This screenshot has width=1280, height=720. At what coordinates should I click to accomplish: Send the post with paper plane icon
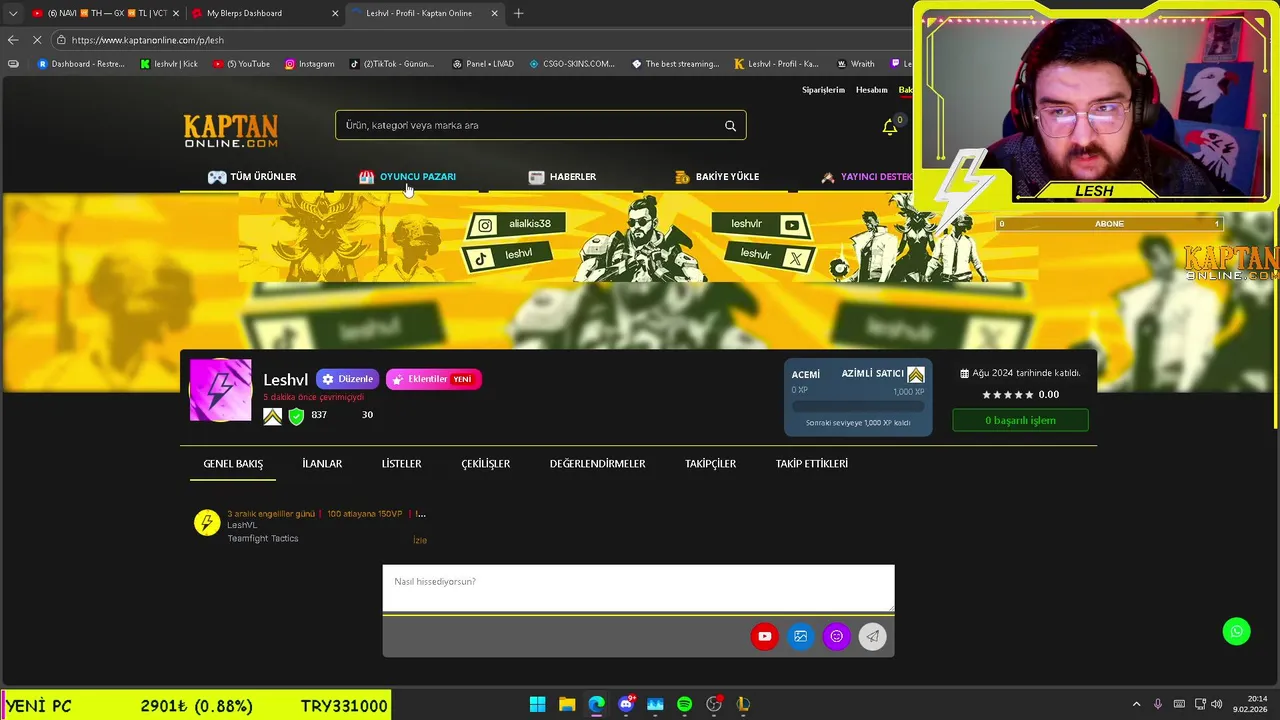[872, 636]
